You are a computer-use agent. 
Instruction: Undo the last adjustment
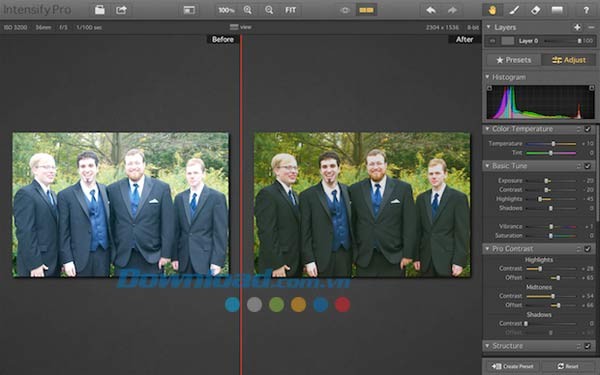pos(431,10)
